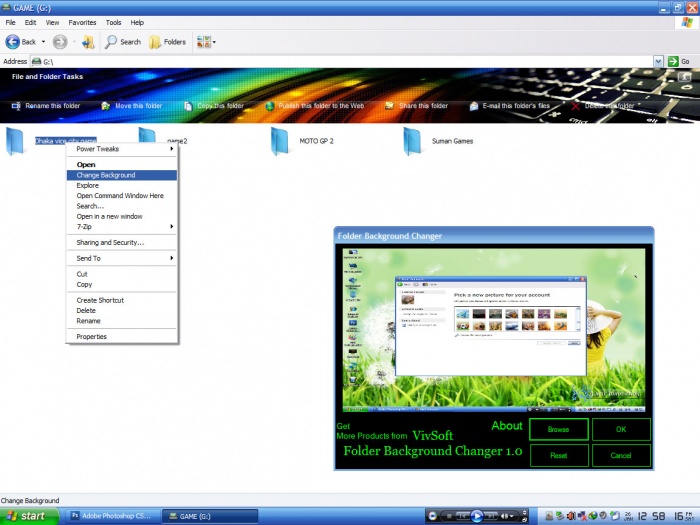Click Rename this folder task
The height and width of the screenshot is (525, 700).
pos(46,106)
